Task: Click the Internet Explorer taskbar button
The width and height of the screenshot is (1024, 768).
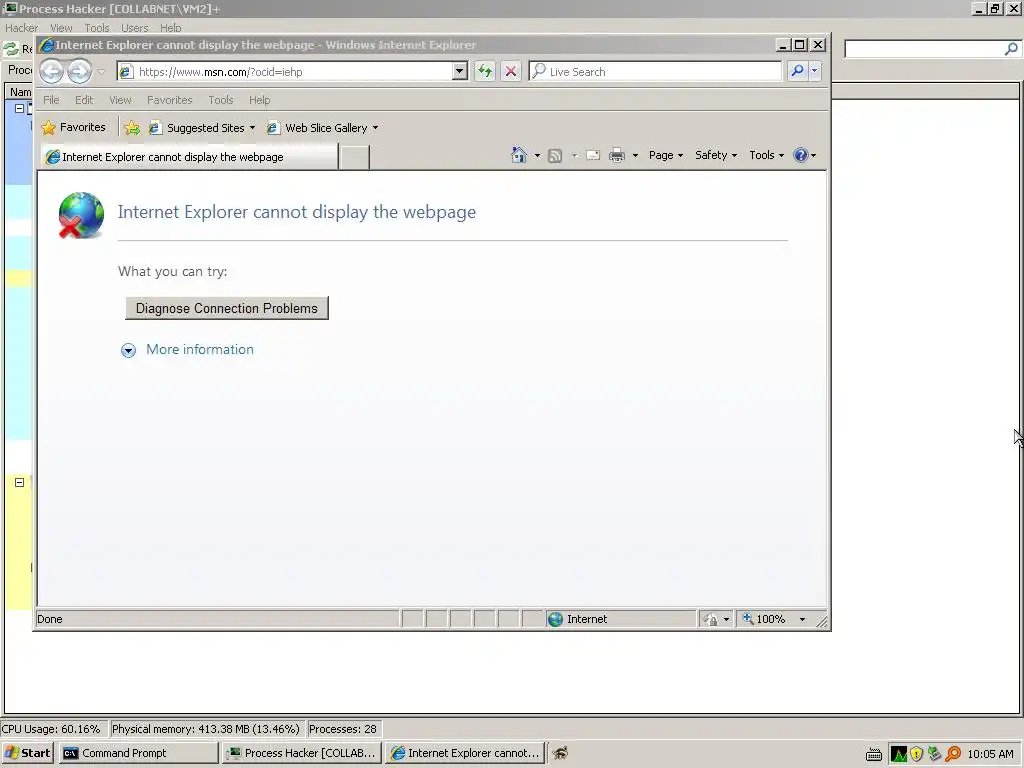Action: click(x=465, y=753)
